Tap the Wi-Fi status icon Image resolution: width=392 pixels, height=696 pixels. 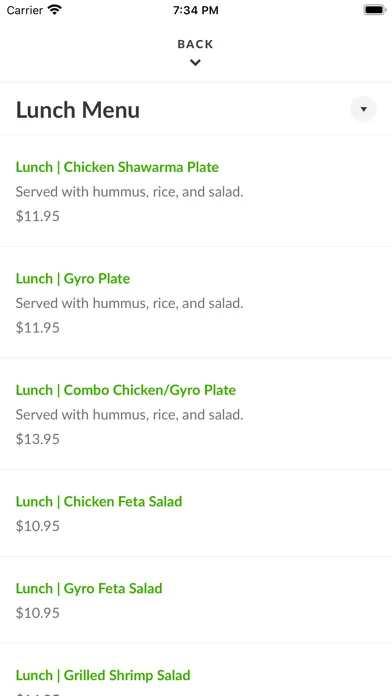coord(55,10)
